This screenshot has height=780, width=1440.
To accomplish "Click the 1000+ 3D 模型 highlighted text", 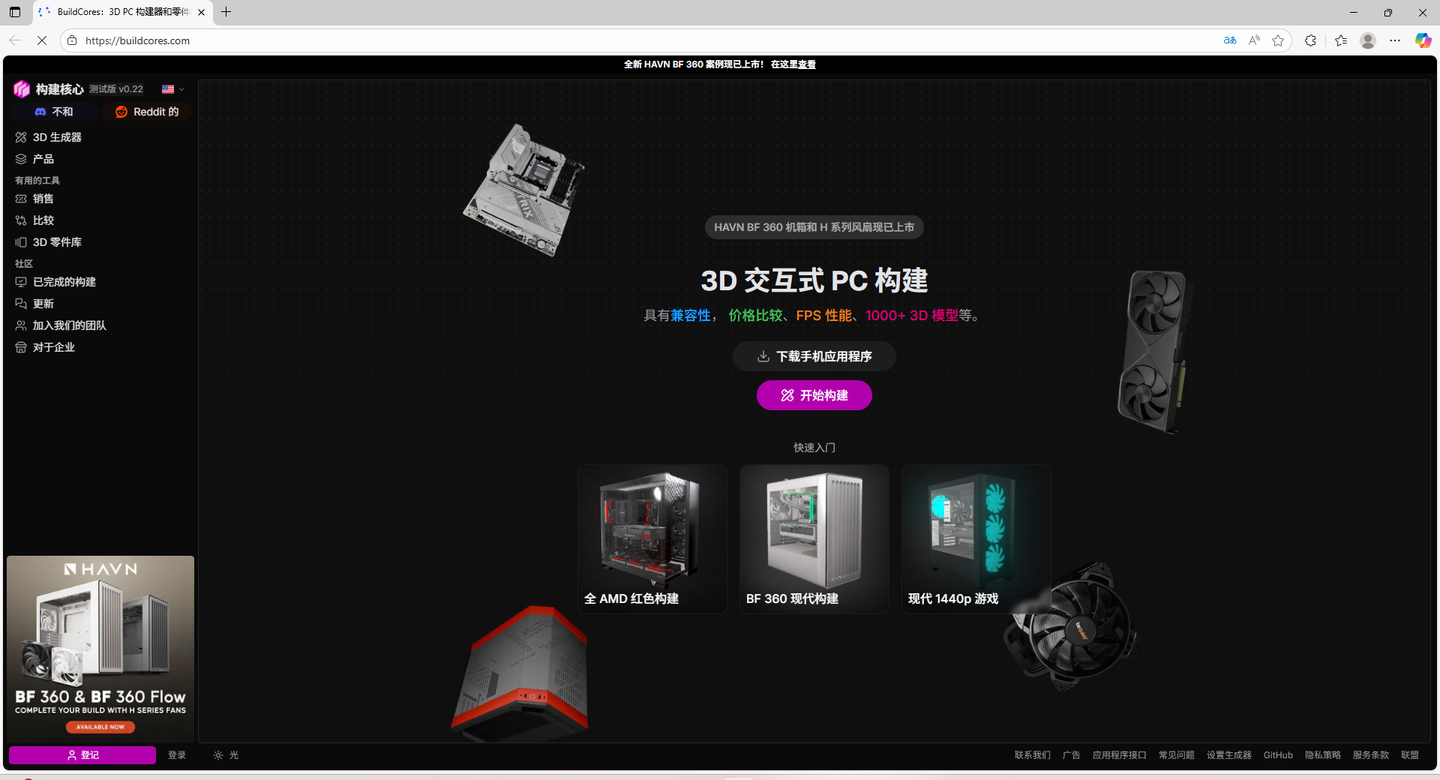I will pyautogui.click(x=912, y=316).
